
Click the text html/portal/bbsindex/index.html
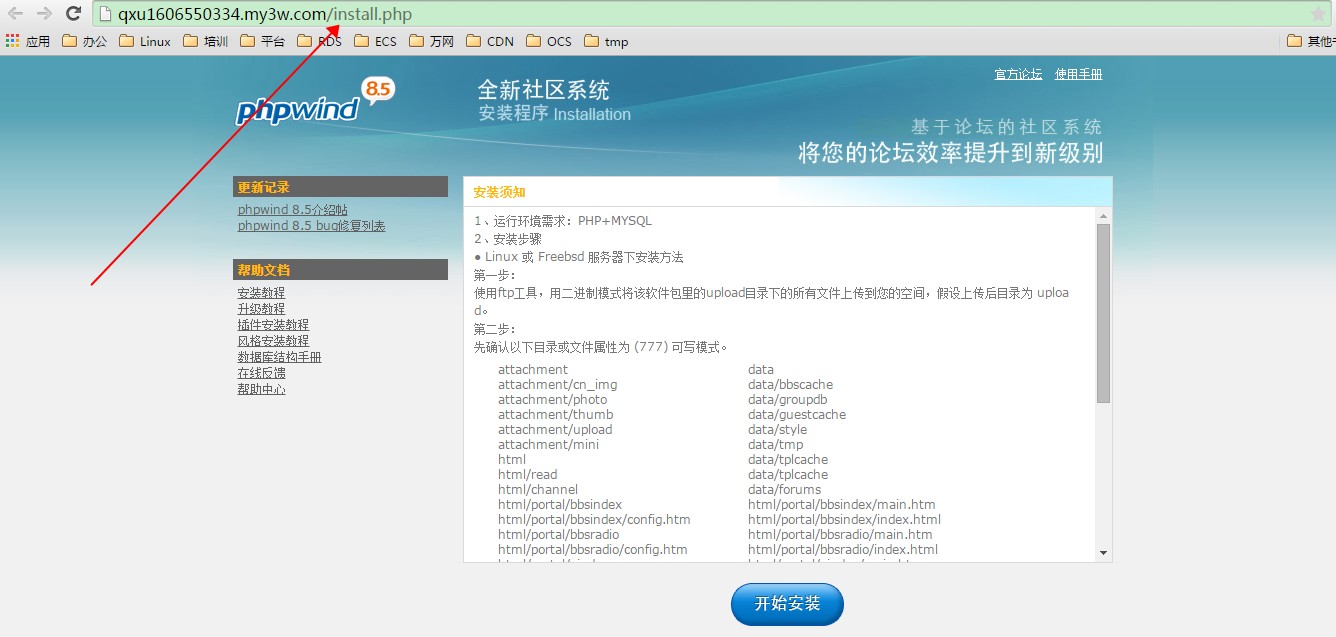pyautogui.click(x=844, y=520)
